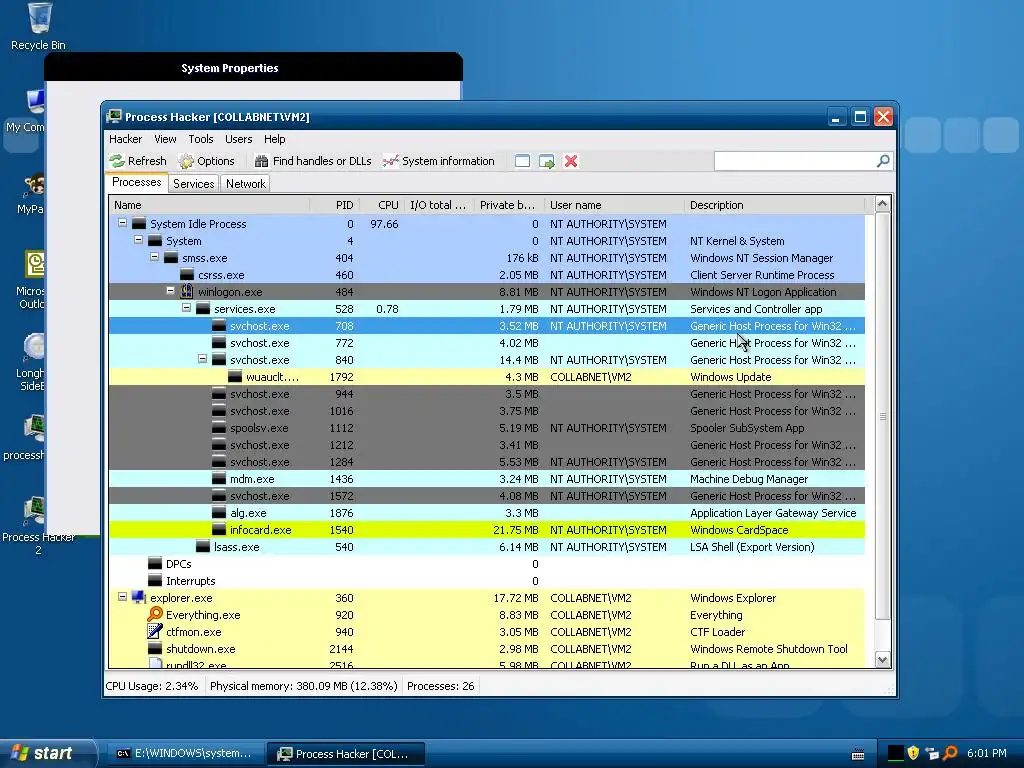Screen dimensions: 1024x768
Task: Click the Processes: 26 status entry
Action: (440, 686)
